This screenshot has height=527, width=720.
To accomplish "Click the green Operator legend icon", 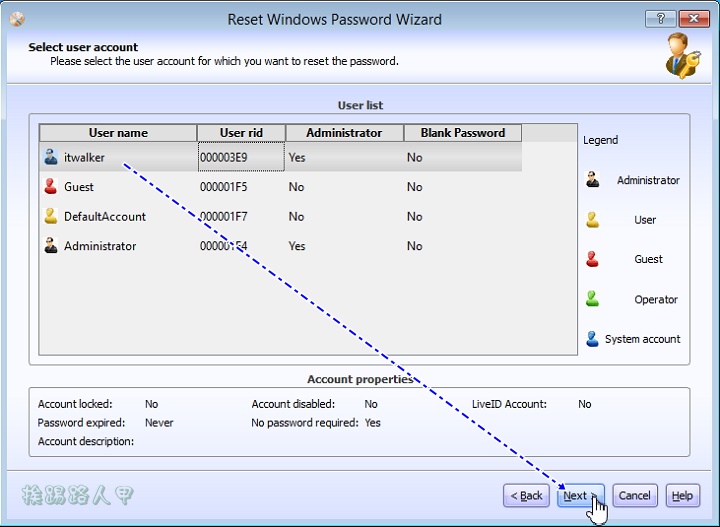I will pos(592,299).
